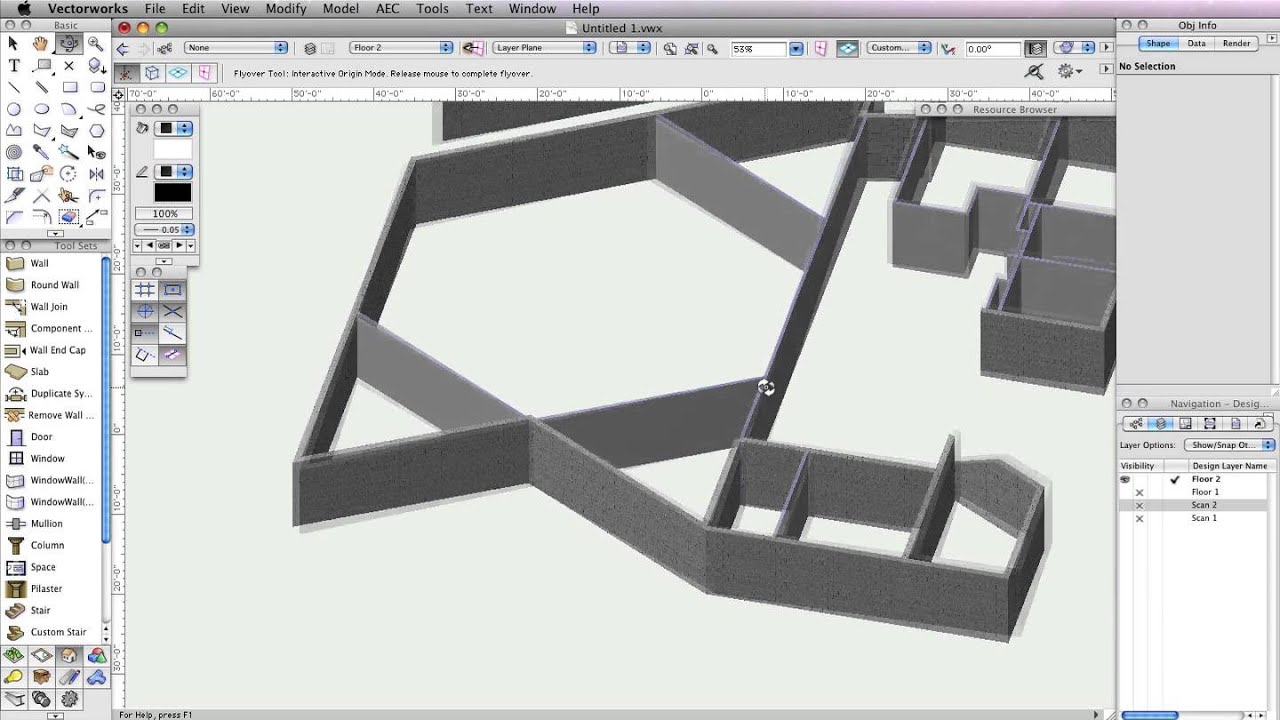Open the Tools menu
The width and height of the screenshot is (1280, 720).
coord(432,8)
